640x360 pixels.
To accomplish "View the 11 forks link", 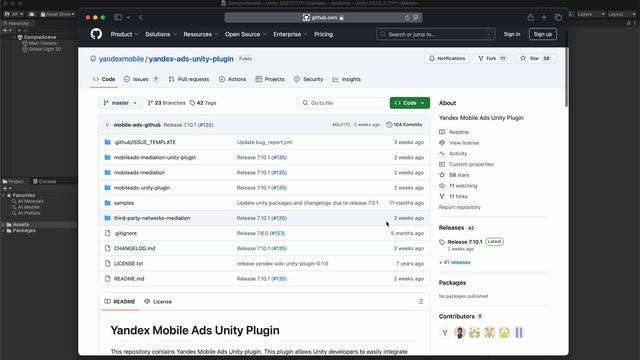I will tap(453, 196).
